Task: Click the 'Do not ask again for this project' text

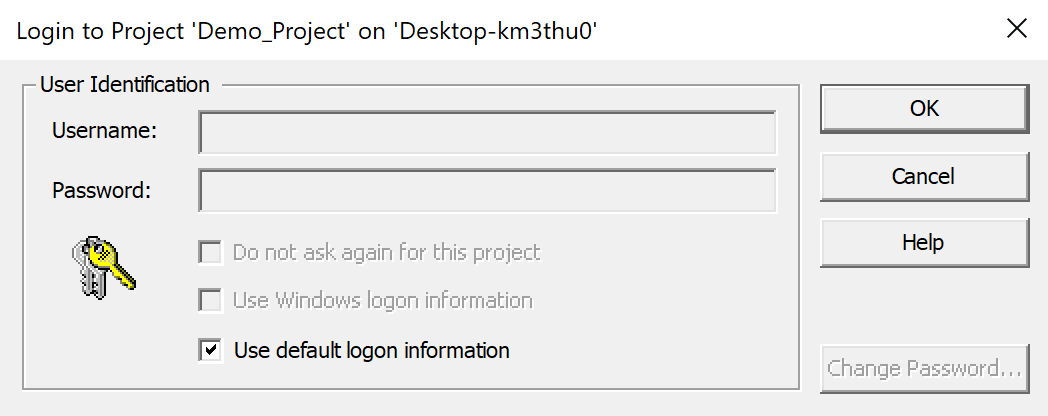Action: tap(386, 252)
